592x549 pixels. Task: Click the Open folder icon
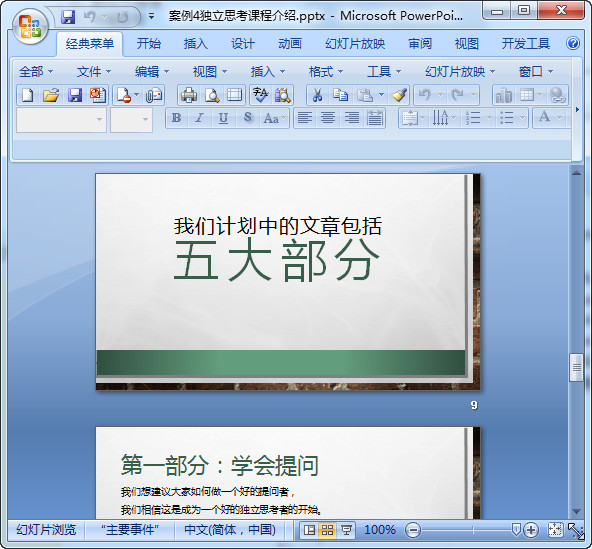tap(51, 95)
